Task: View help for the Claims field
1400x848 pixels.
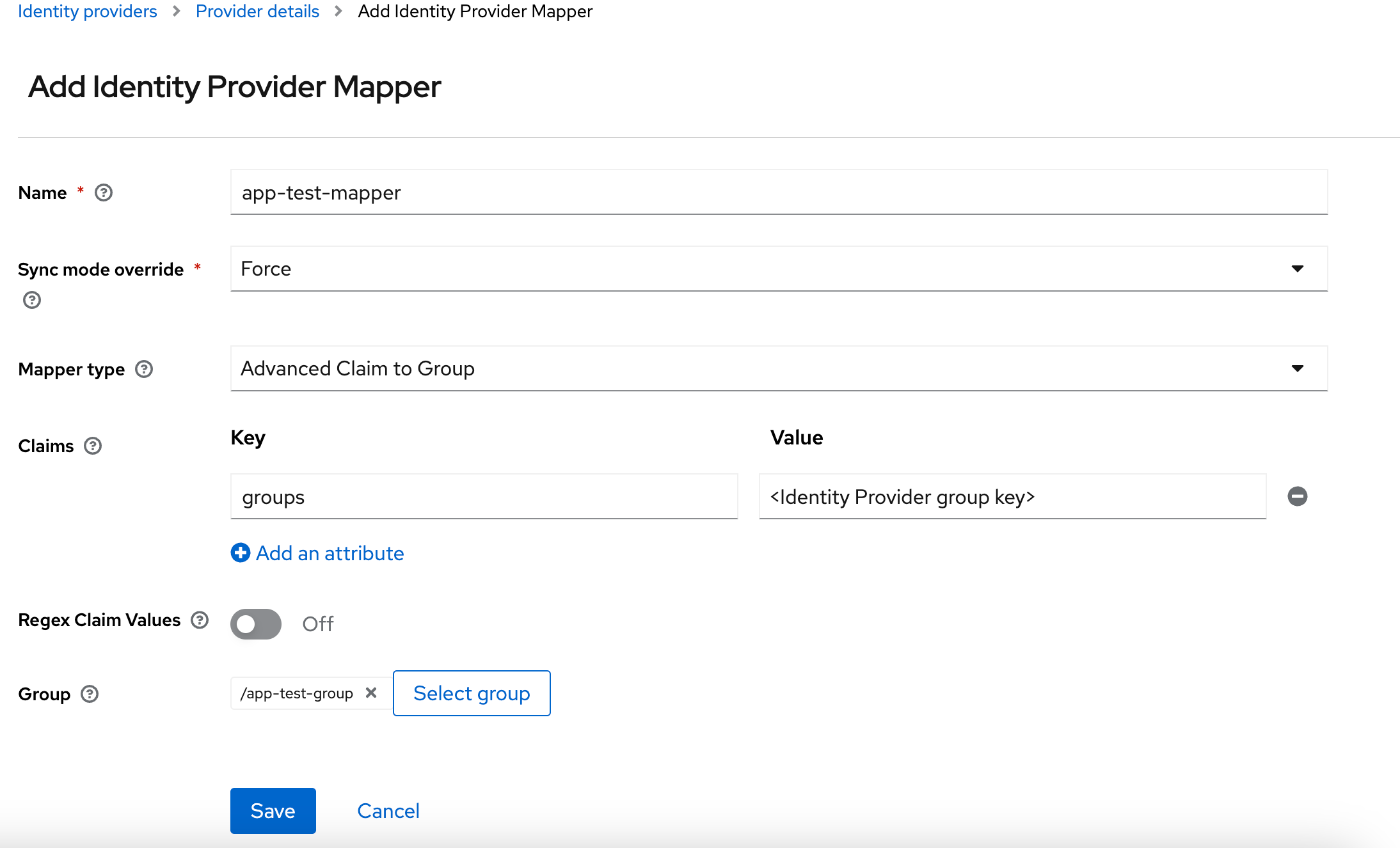Action: click(x=93, y=446)
